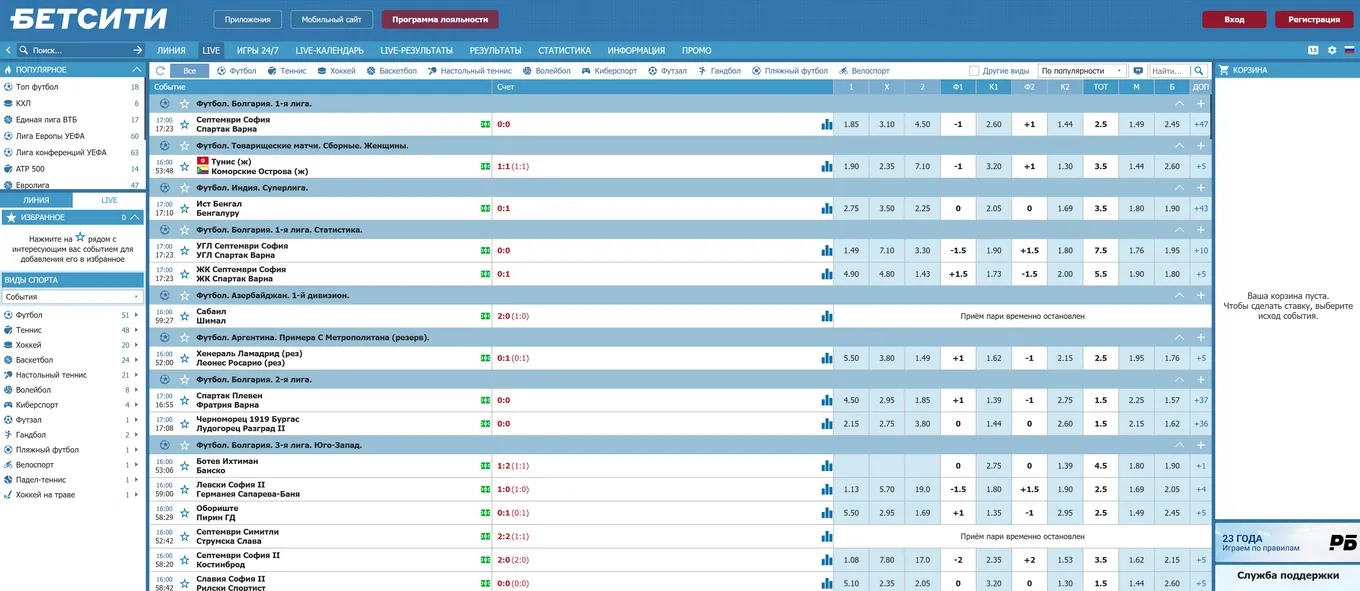Click the search arrow in left panel
The width and height of the screenshot is (1360, 591).
click(137, 50)
